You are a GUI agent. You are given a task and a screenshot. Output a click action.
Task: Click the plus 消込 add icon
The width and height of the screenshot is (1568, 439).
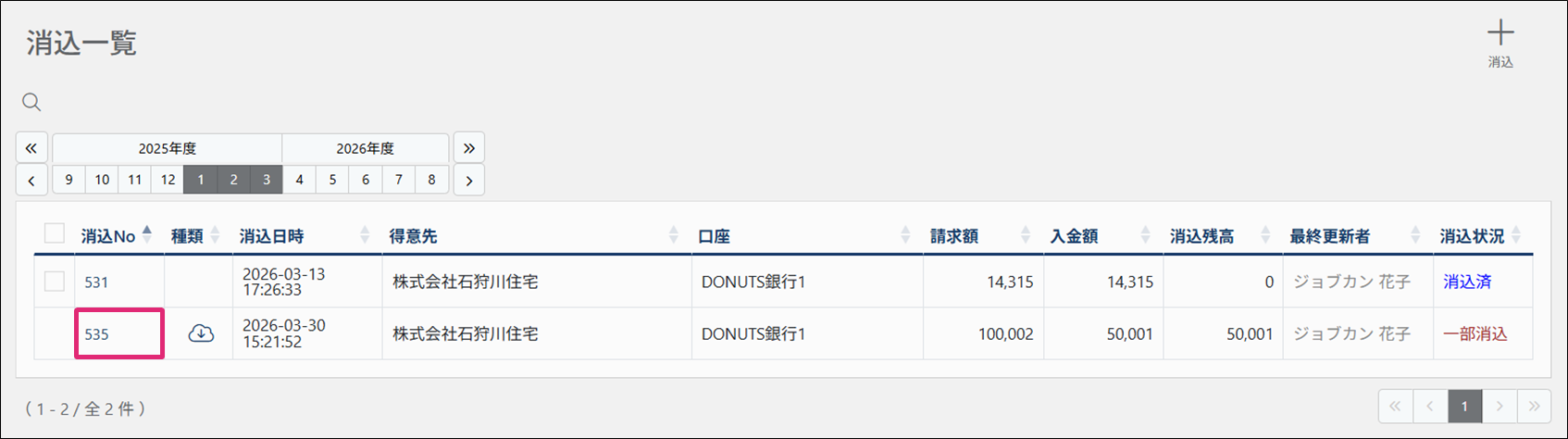(x=1500, y=44)
